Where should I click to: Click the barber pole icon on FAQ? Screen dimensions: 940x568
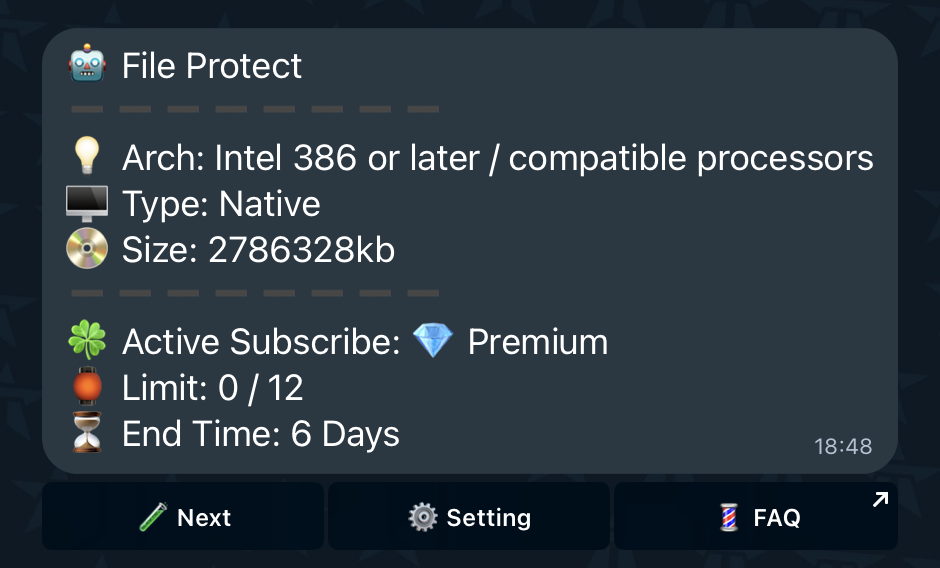729,517
